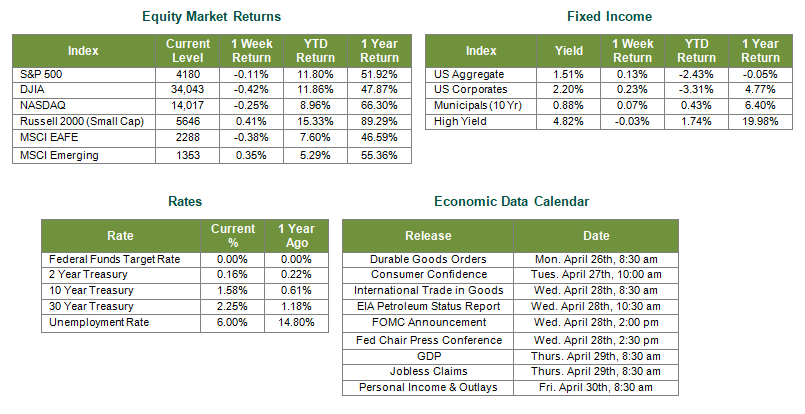Click the GDP release date cell
The width and height of the screenshot is (805, 414).
click(x=596, y=356)
